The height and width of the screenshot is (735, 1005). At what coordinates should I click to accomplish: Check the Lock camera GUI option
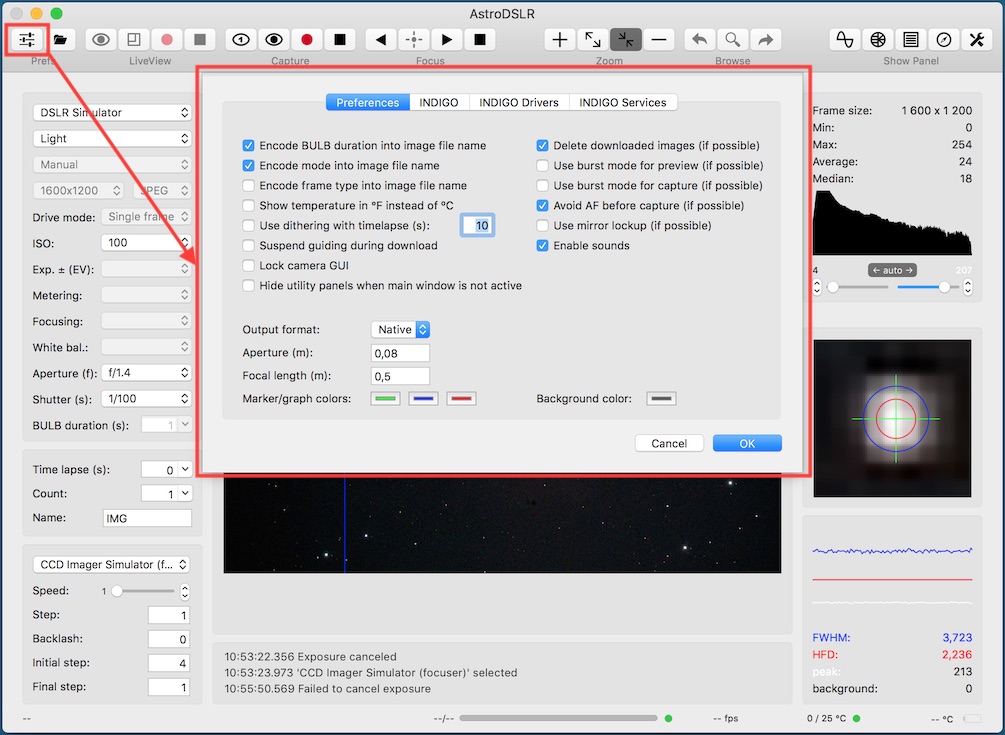[x=249, y=265]
